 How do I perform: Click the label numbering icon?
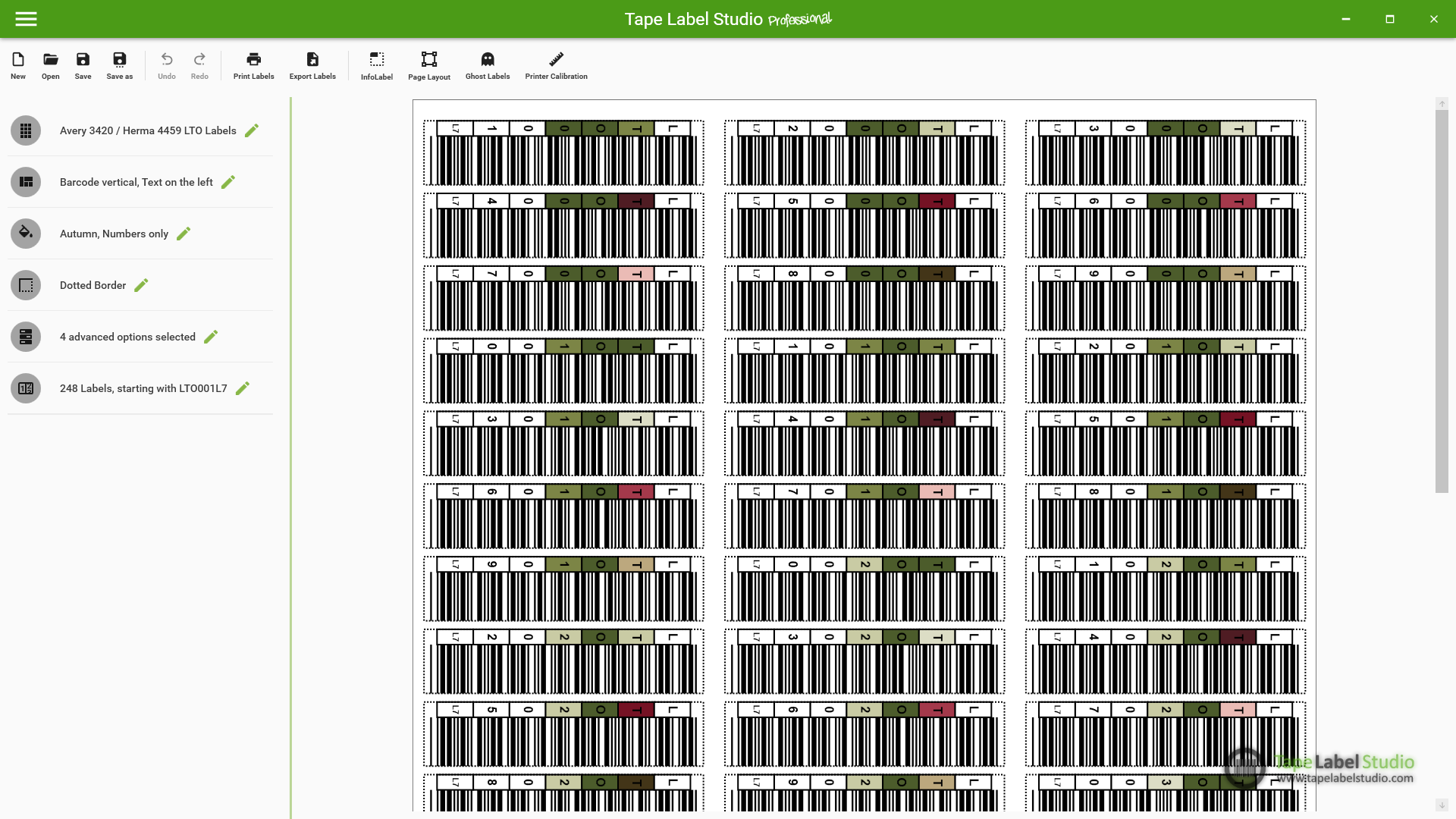coord(26,388)
